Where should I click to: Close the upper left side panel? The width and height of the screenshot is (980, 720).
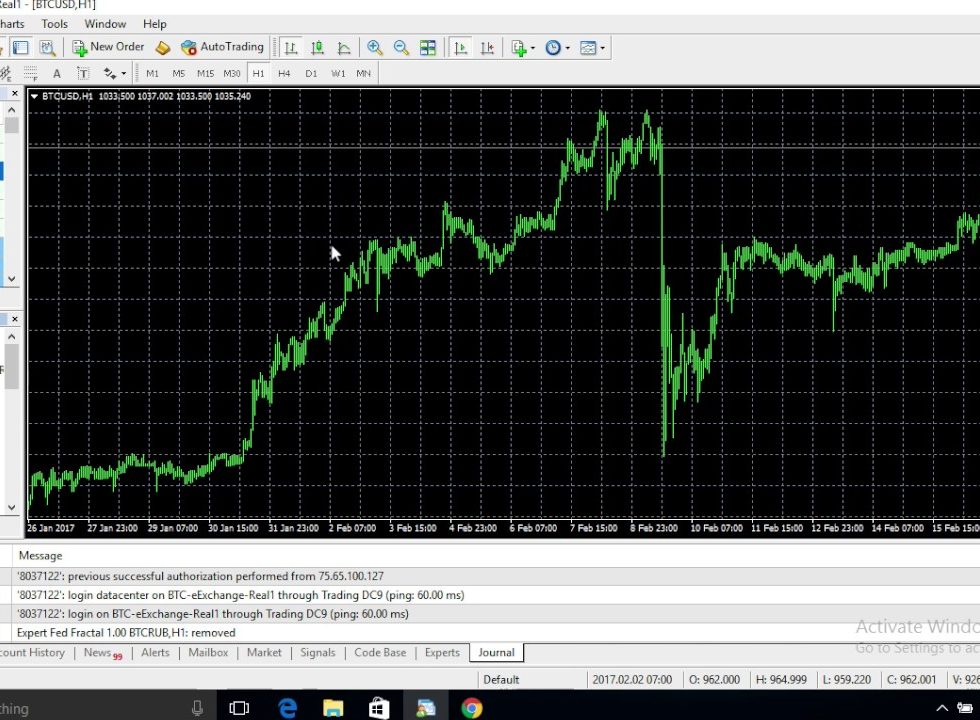(x=14, y=93)
